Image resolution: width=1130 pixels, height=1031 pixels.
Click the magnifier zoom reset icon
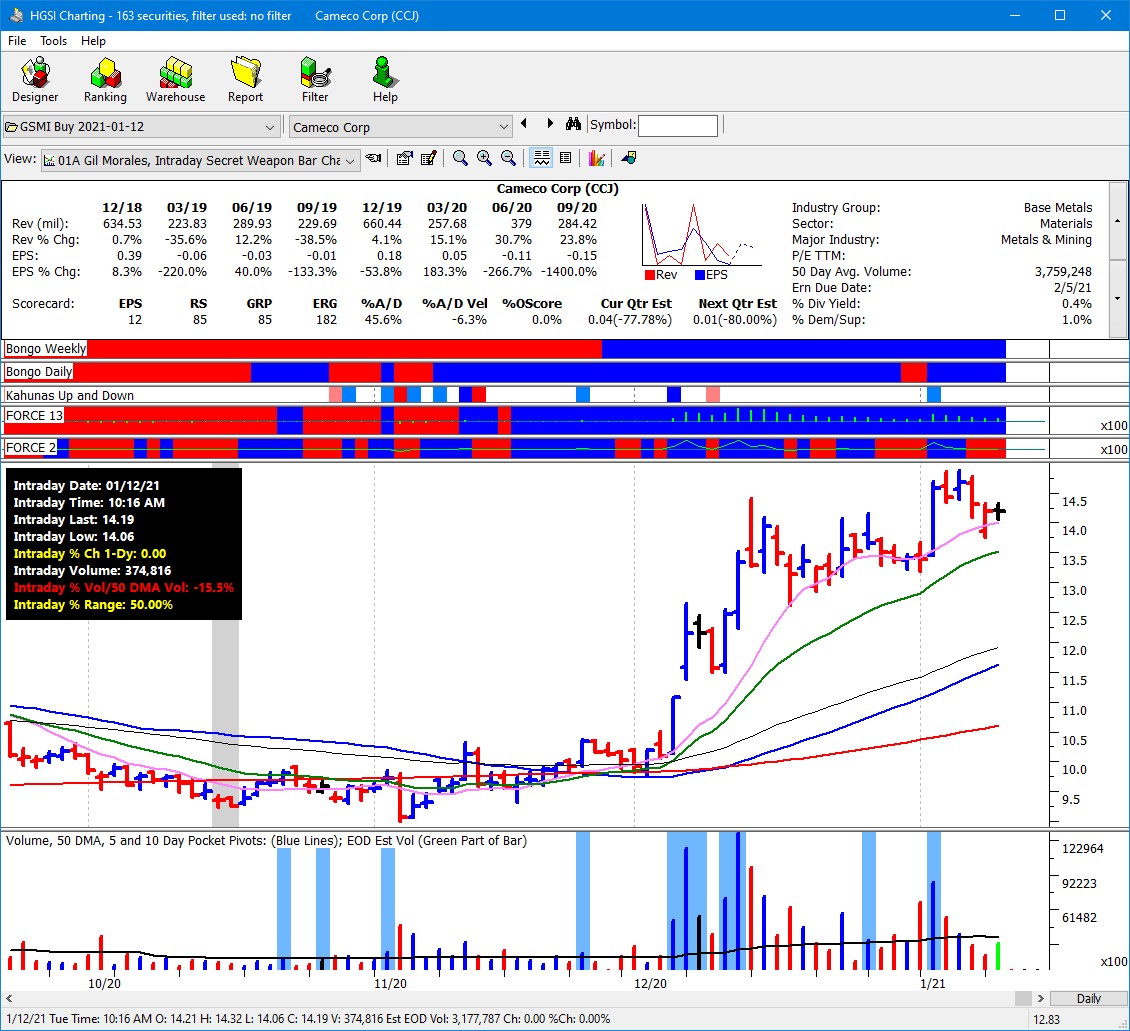coord(460,159)
